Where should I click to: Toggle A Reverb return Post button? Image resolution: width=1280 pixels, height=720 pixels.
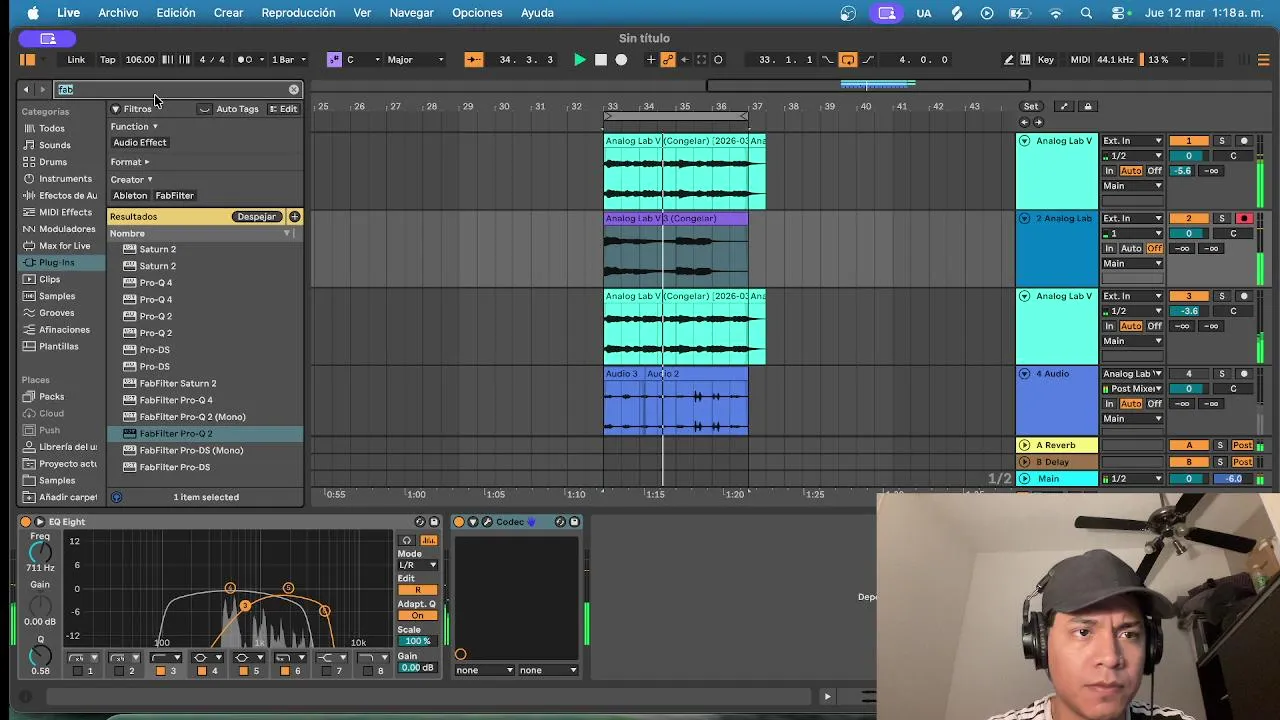pyautogui.click(x=1243, y=445)
